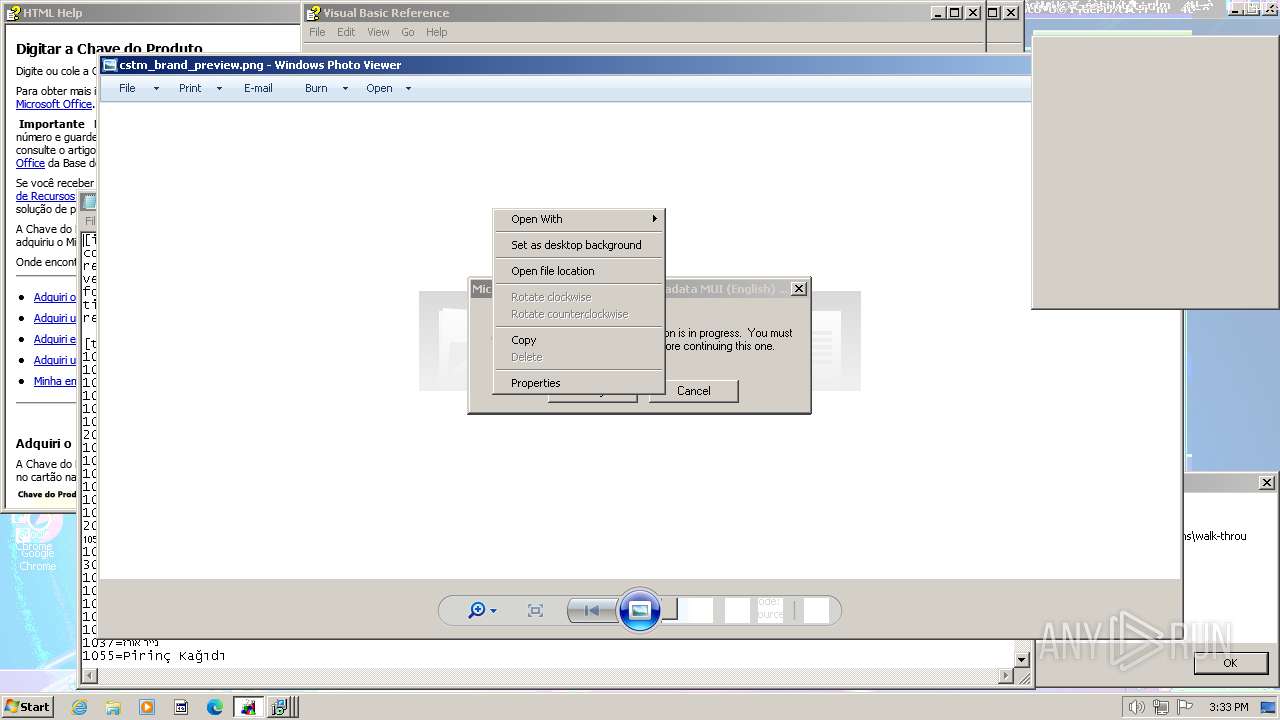The height and width of the screenshot is (720, 1280).
Task: Click the text editor's horizontal scrollbar right arrow
Action: [1006, 676]
